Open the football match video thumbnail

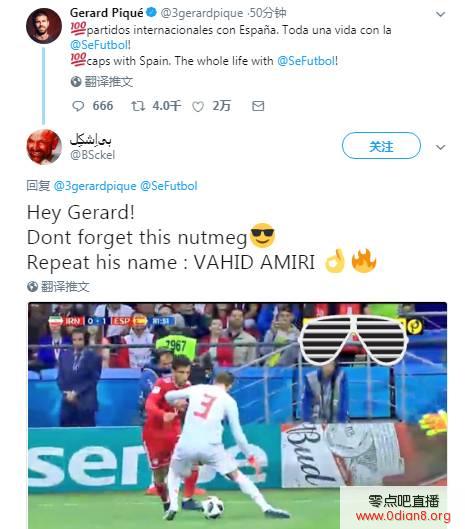[238, 416]
